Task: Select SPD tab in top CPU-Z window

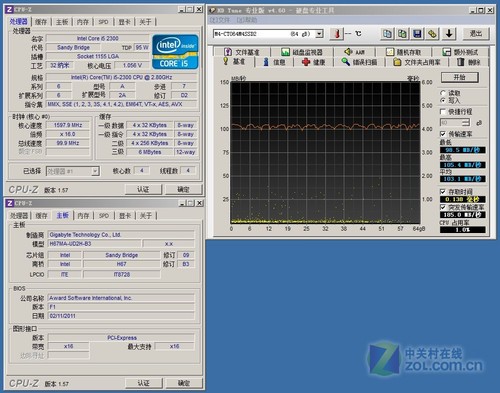Action: 103,22
